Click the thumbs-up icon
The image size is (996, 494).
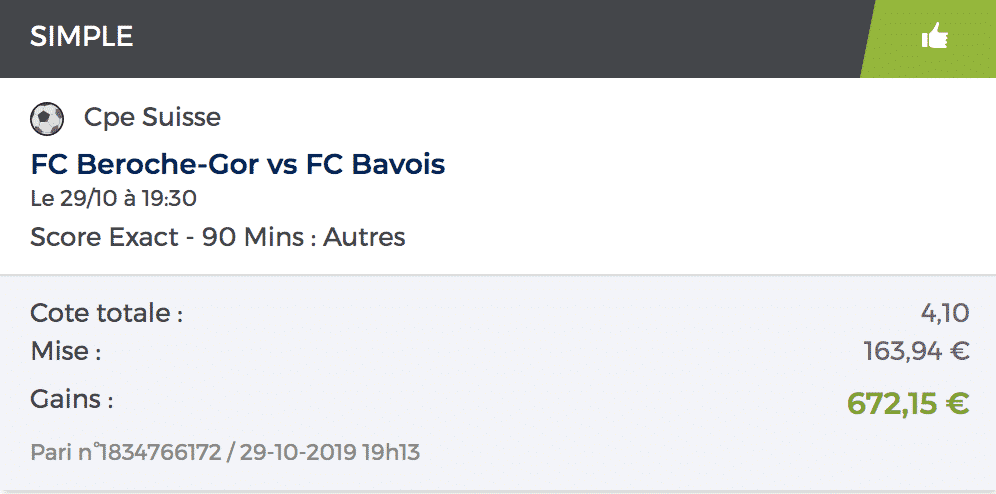(934, 36)
